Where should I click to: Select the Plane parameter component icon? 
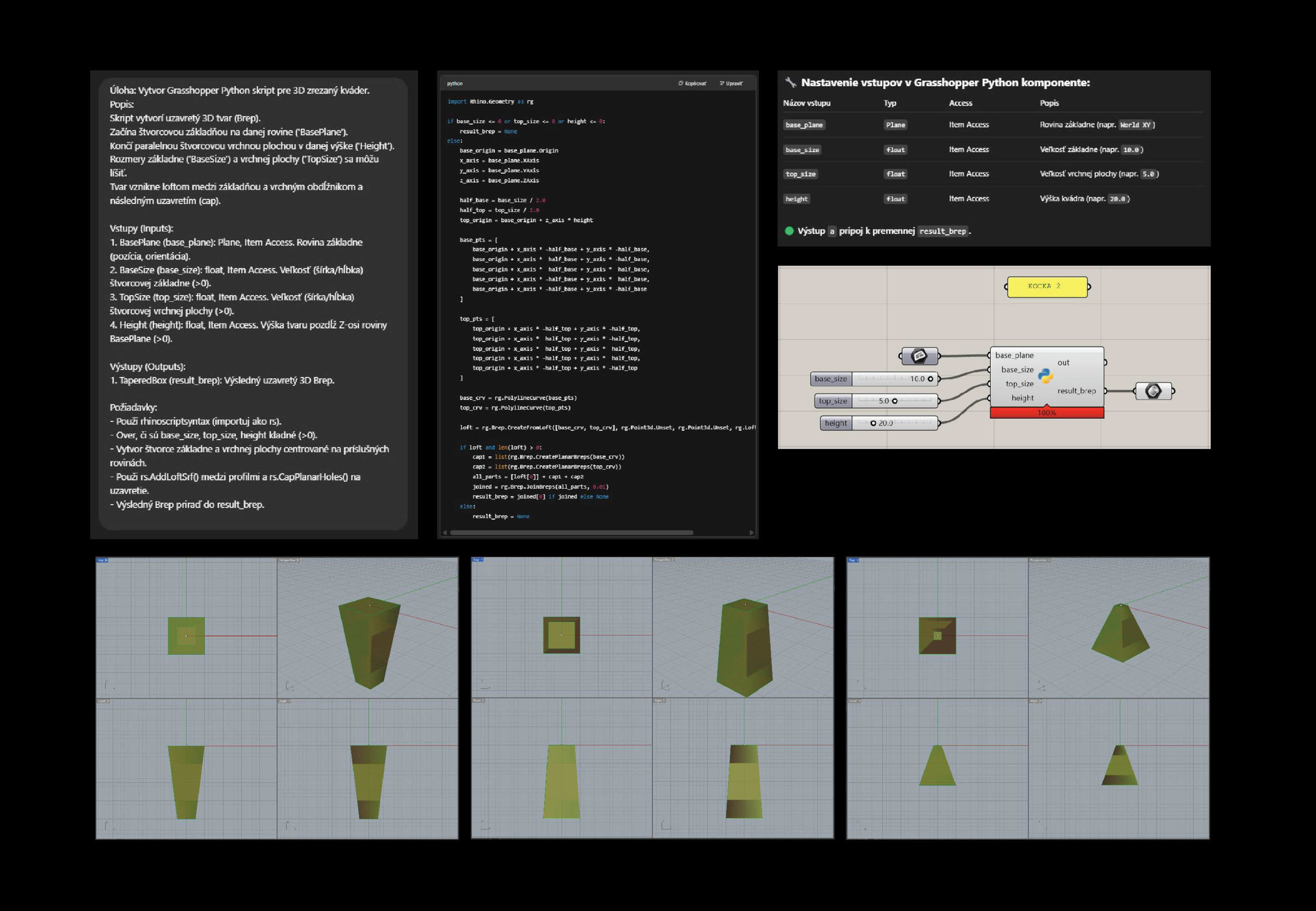[x=919, y=356]
